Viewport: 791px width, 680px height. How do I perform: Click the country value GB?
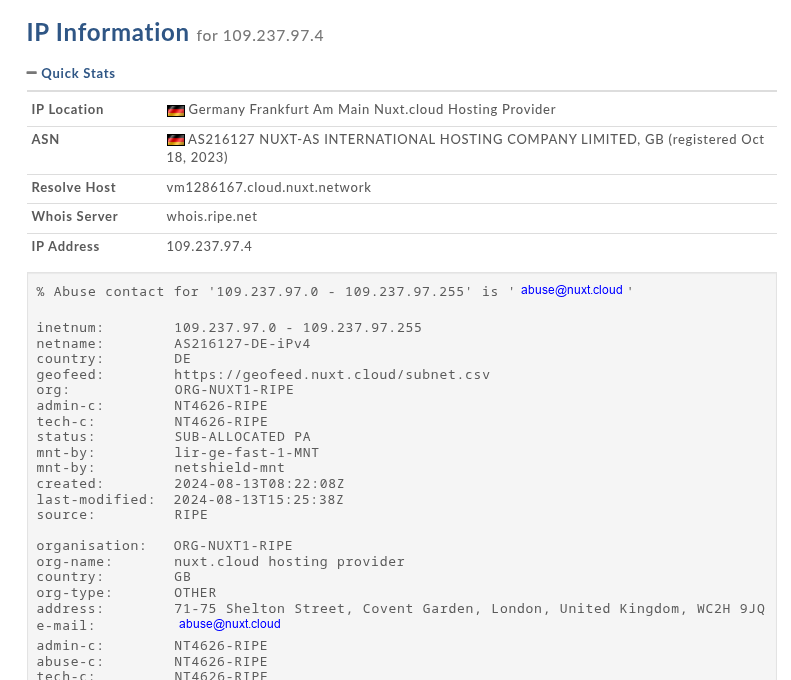coord(183,577)
